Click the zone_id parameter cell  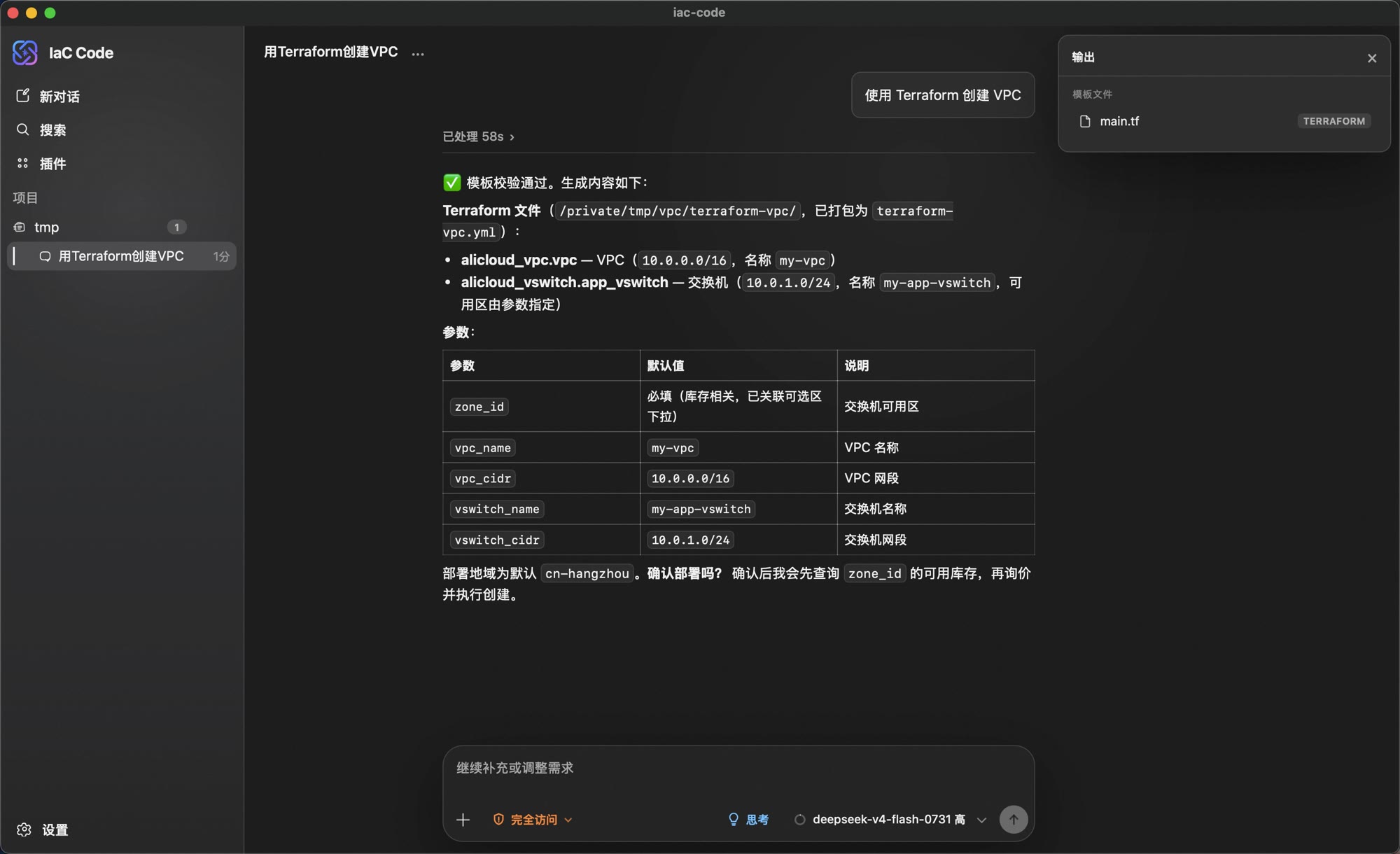point(541,406)
